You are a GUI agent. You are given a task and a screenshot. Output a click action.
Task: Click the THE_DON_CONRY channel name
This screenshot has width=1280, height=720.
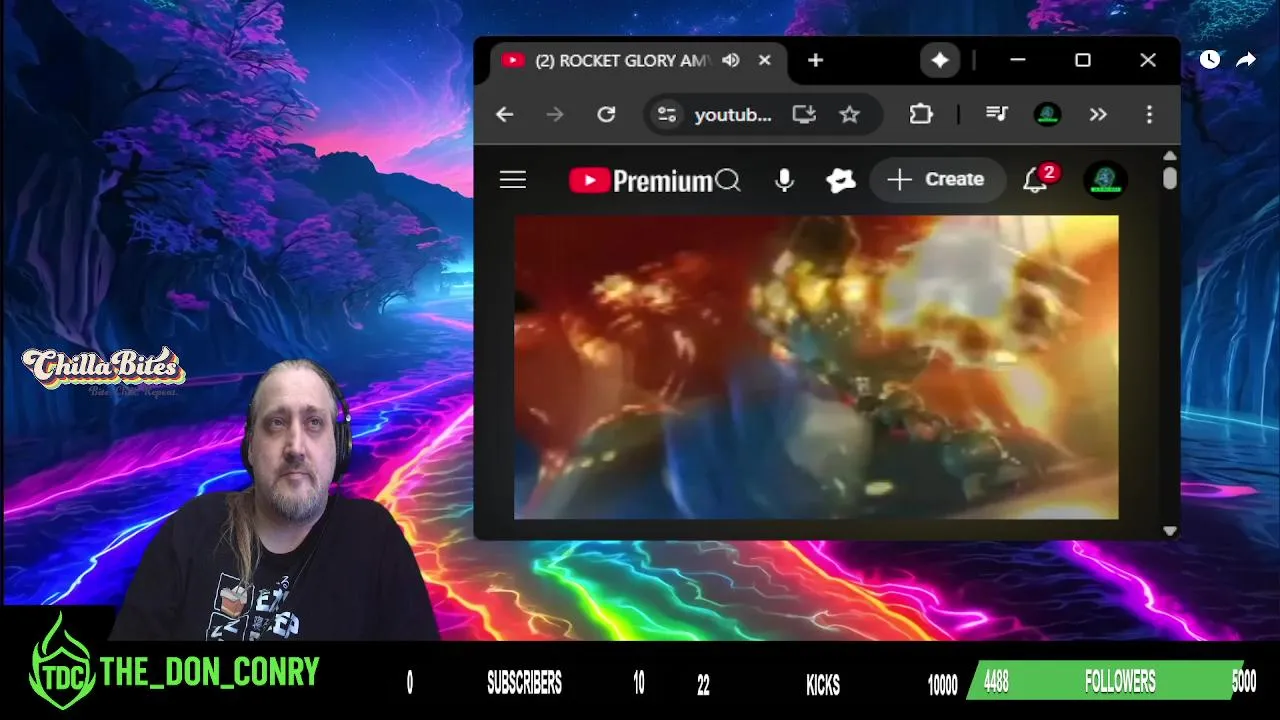(210, 672)
